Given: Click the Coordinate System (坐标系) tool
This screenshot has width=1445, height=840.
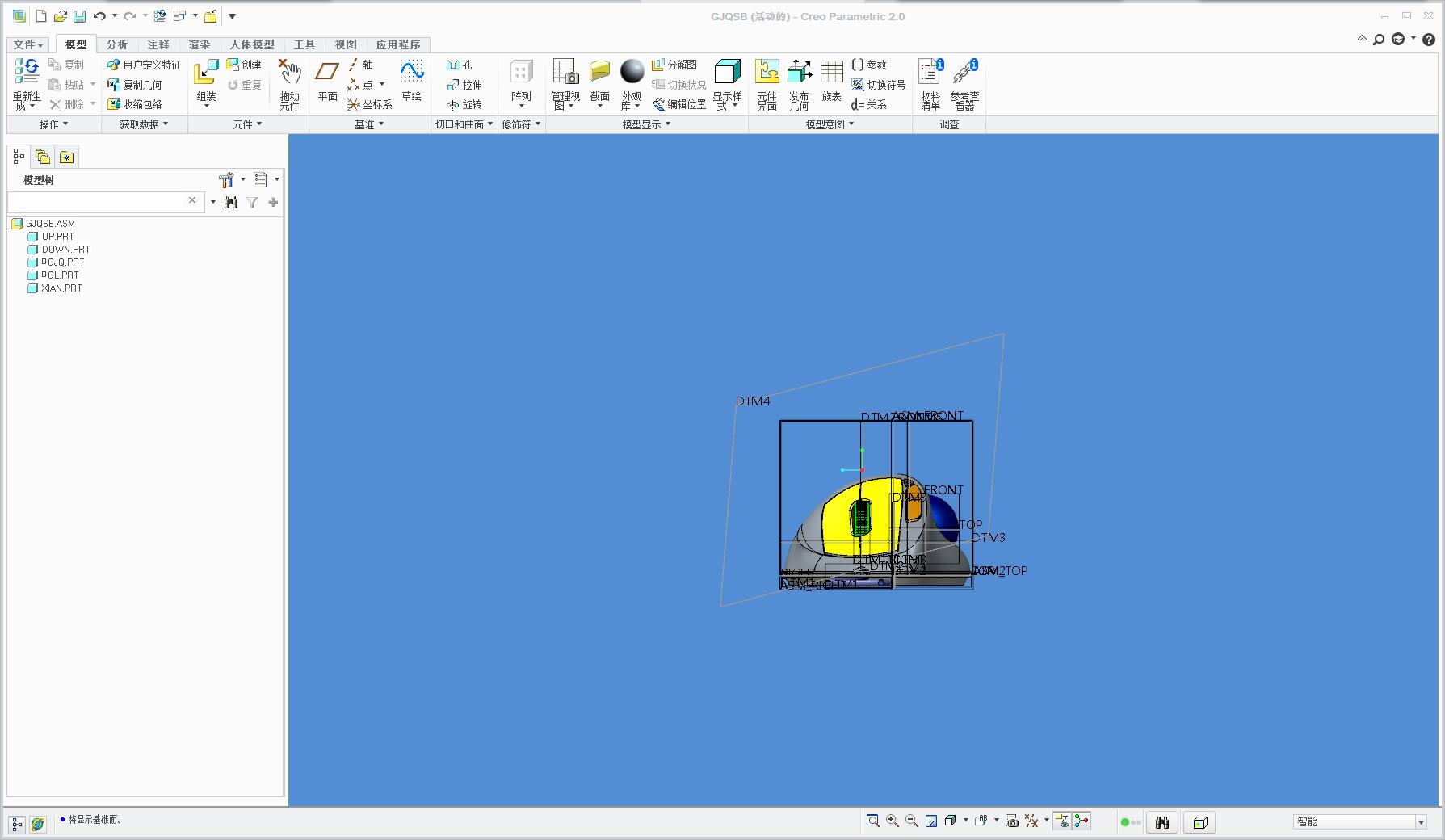Looking at the screenshot, I should (370, 104).
